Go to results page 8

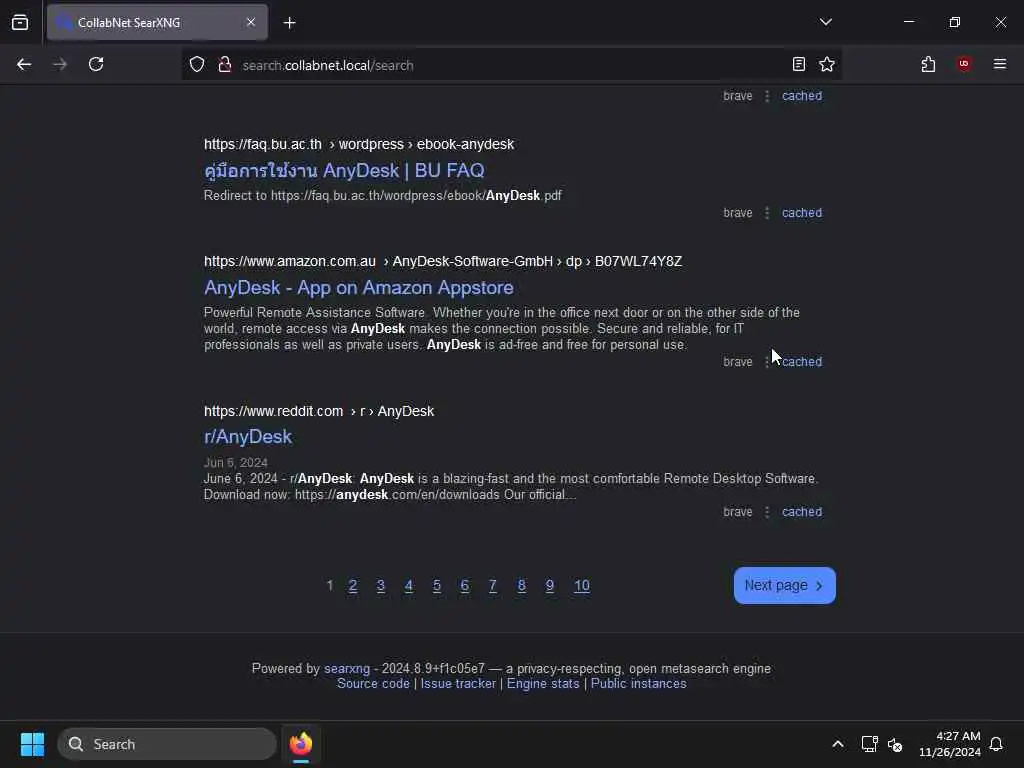tap(522, 586)
